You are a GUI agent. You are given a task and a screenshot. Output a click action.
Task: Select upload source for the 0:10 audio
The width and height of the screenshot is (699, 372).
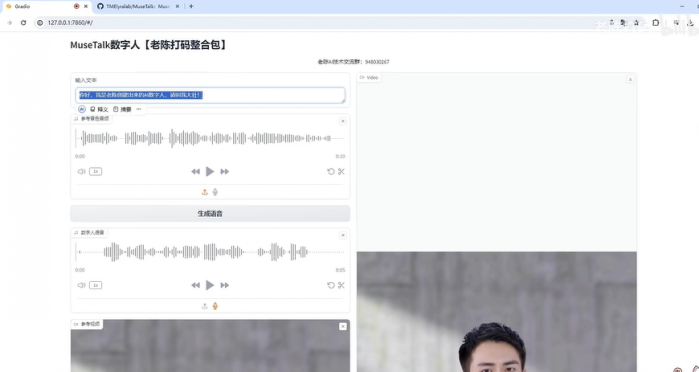pos(205,192)
